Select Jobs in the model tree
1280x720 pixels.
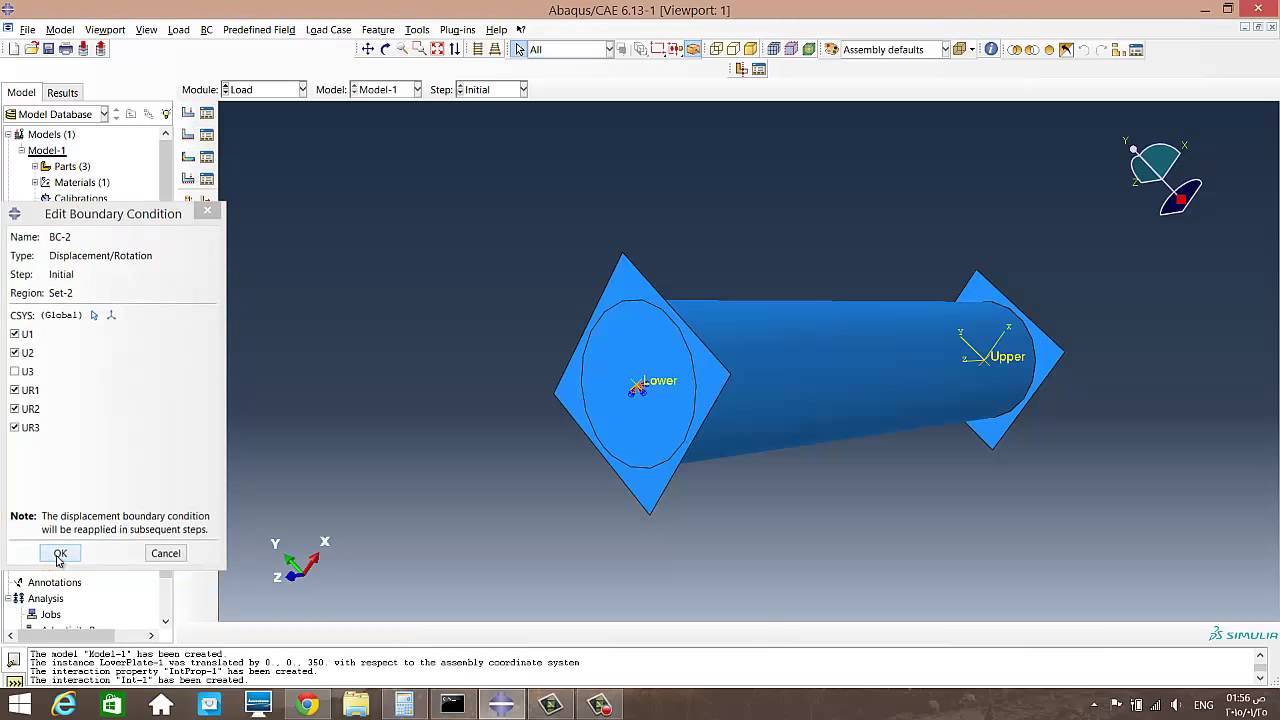coord(50,614)
